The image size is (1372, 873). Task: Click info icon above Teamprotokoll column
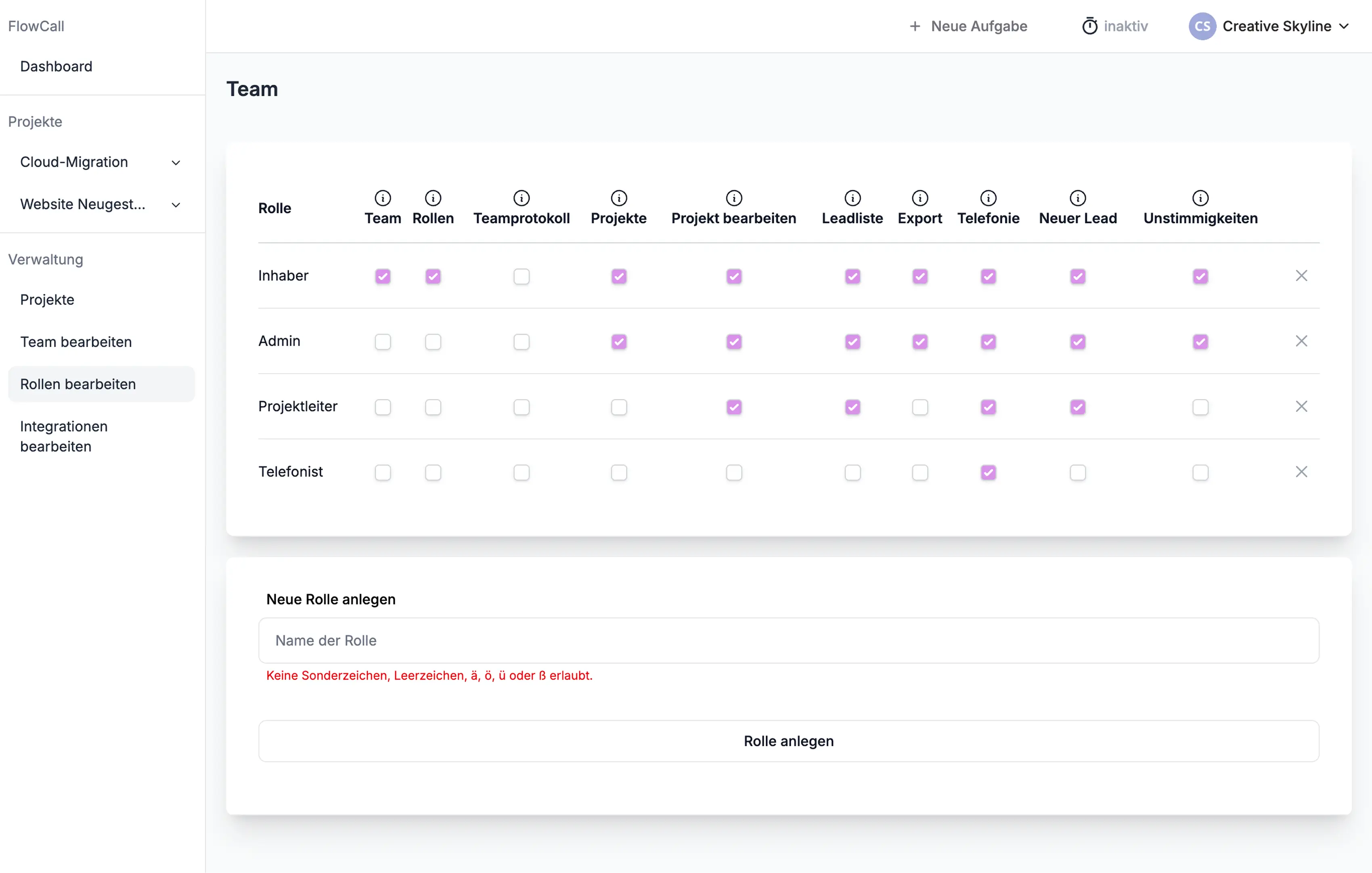[522, 198]
